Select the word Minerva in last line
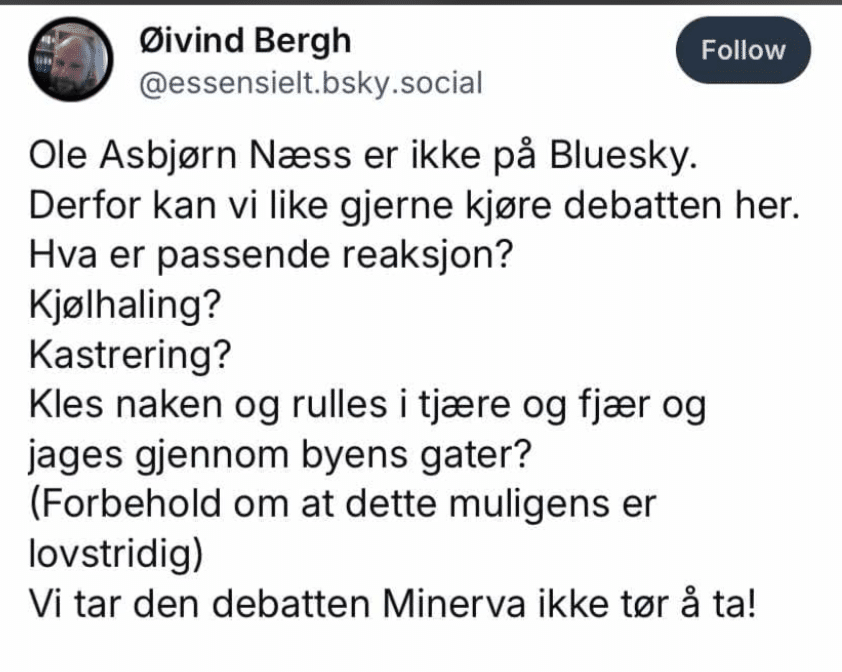 pos(454,604)
